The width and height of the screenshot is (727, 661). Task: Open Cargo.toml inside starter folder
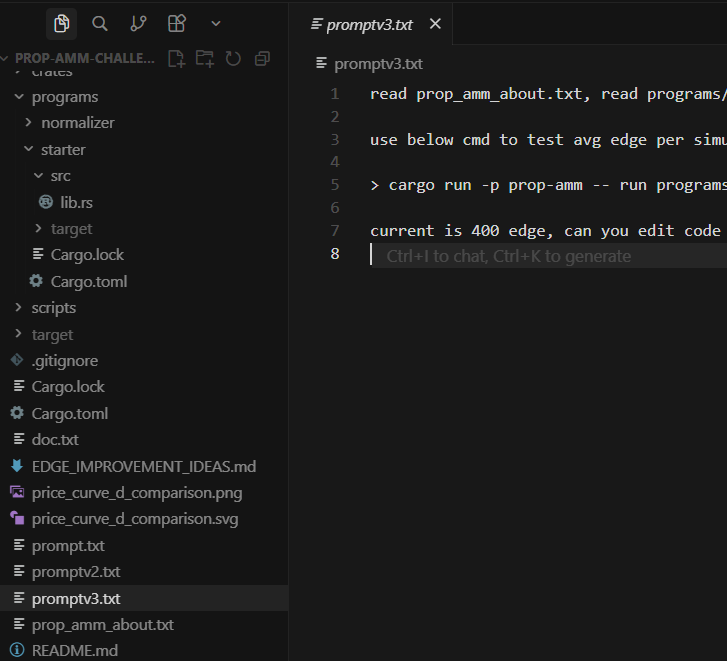click(x=89, y=281)
